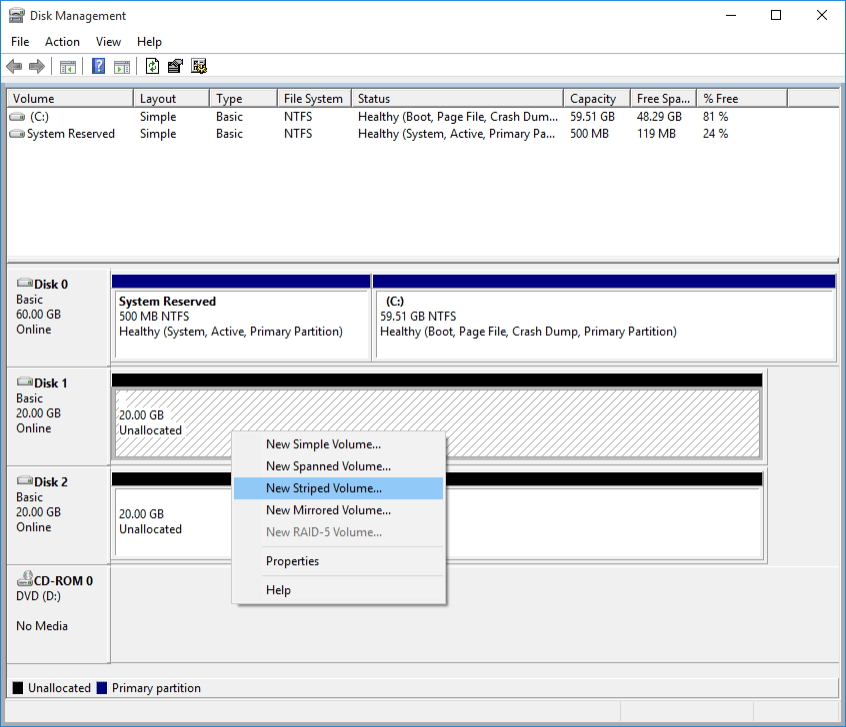Click the '24 %' free cell
The width and height of the screenshot is (846, 727).
point(715,134)
